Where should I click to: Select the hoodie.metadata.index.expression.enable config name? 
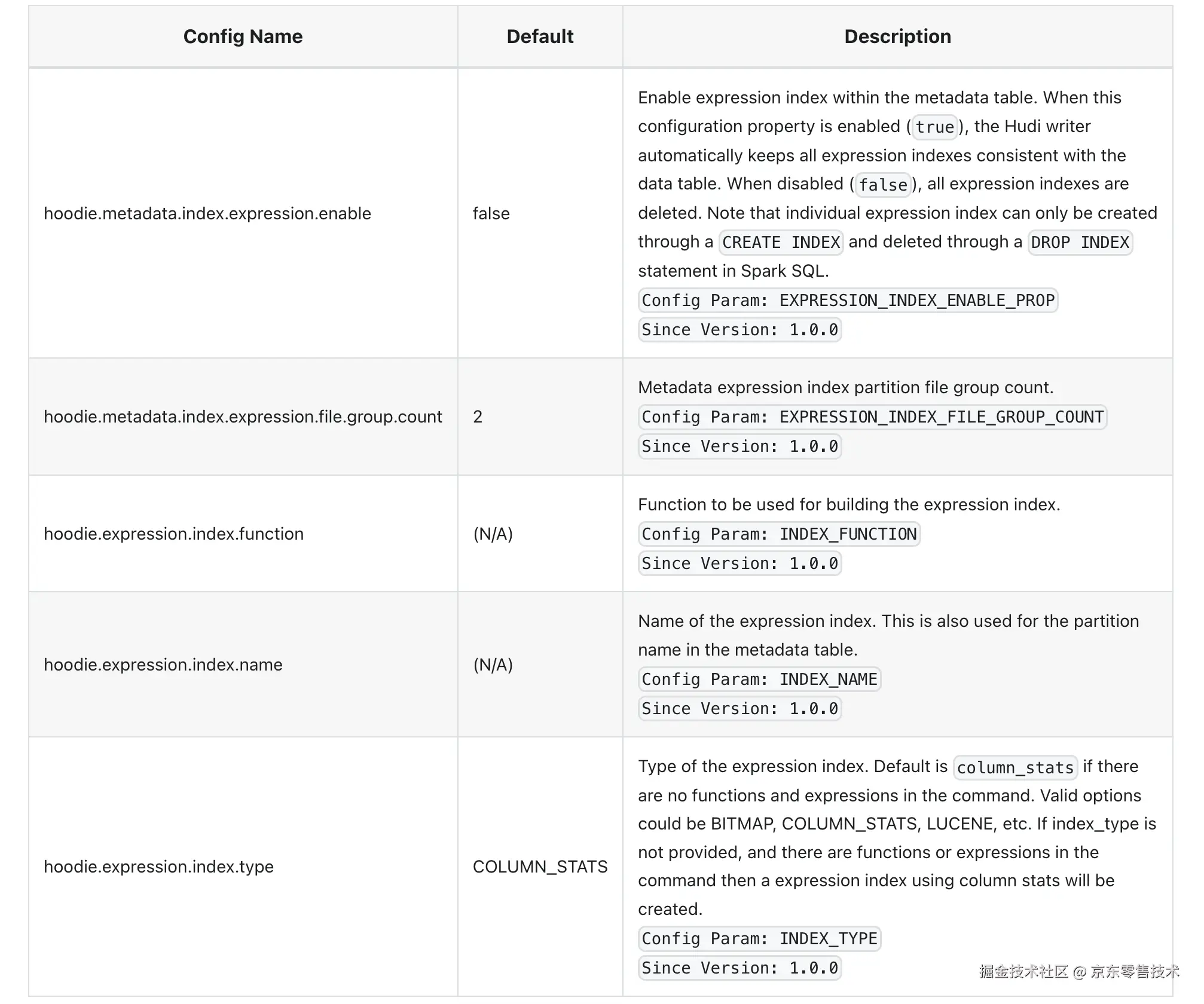coord(207,213)
